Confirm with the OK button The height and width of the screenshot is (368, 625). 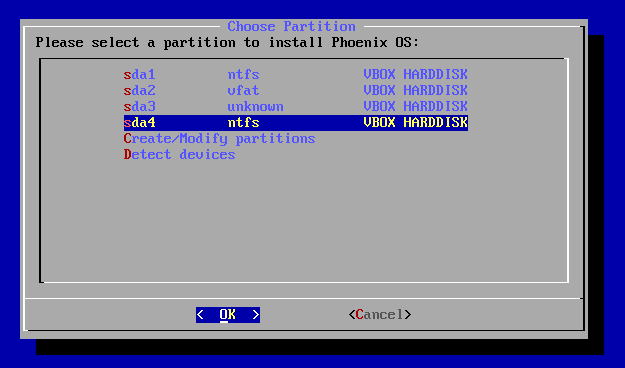[228, 315]
